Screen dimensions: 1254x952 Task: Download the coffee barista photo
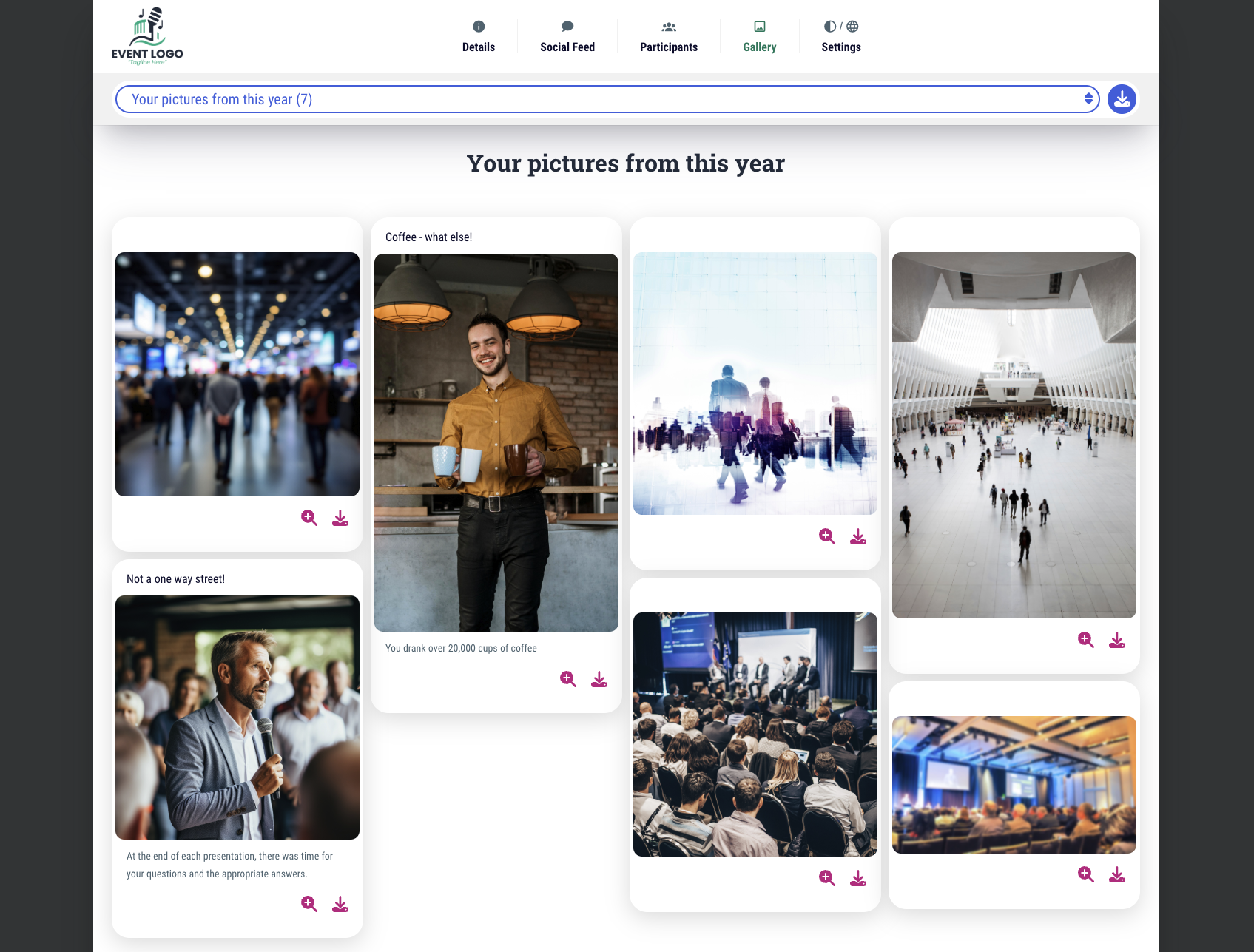[x=599, y=679]
